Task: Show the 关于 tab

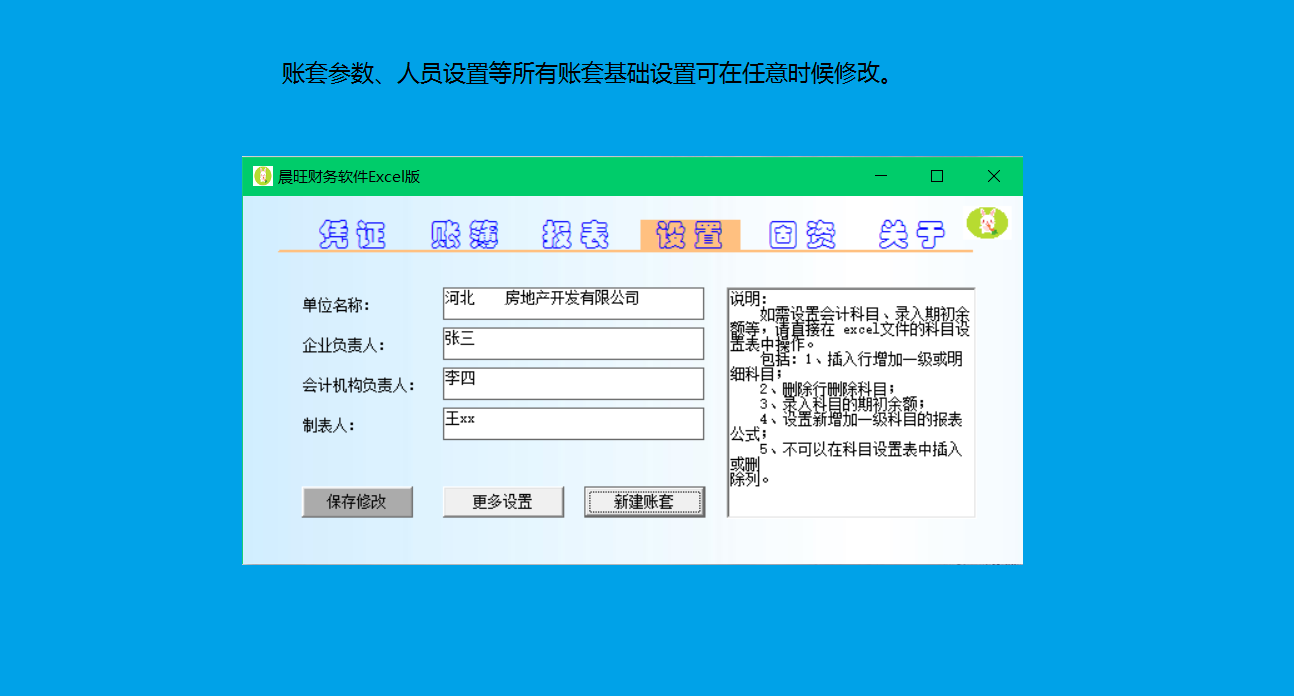Action: pyautogui.click(x=912, y=235)
